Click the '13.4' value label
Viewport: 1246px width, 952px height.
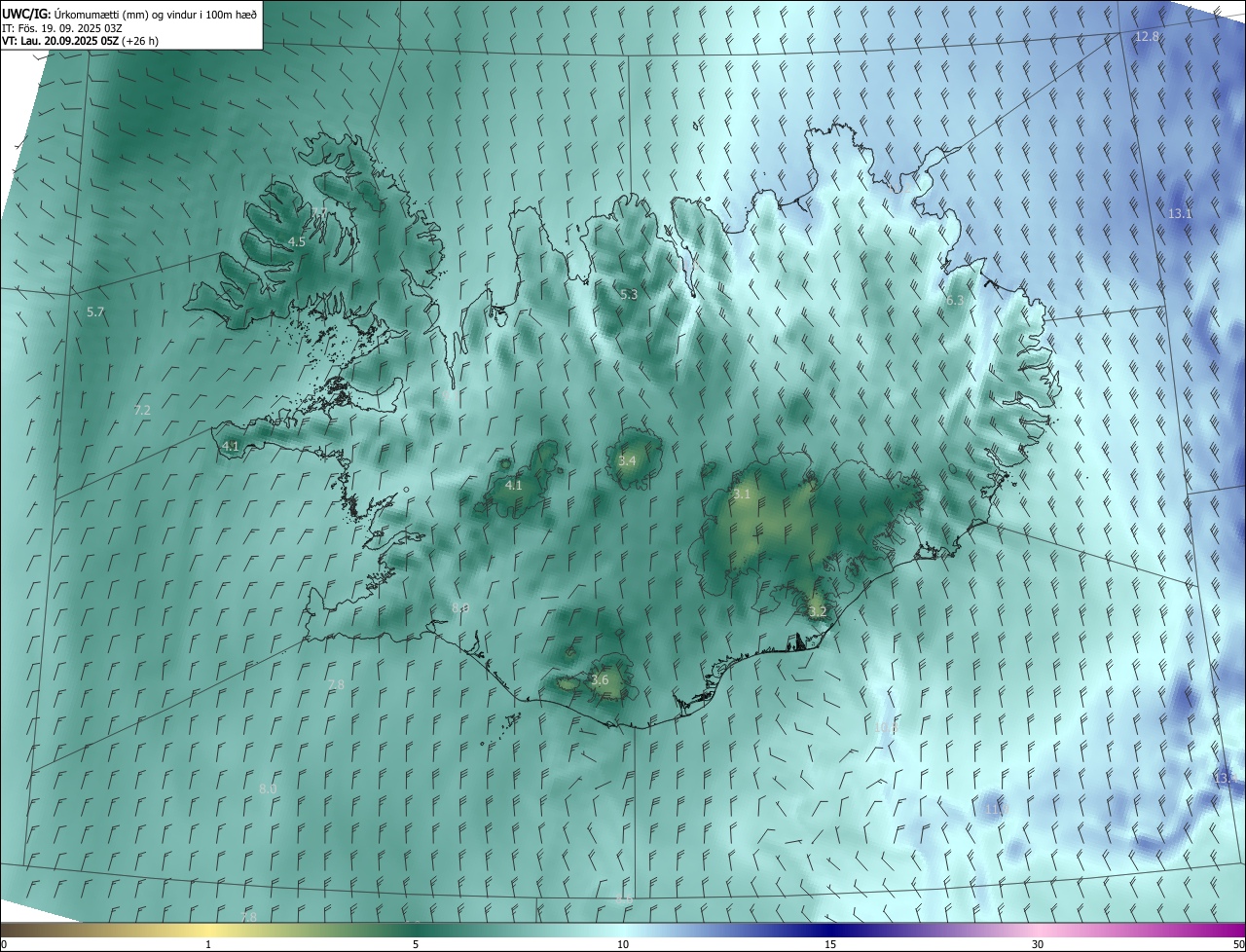click(x=1225, y=779)
